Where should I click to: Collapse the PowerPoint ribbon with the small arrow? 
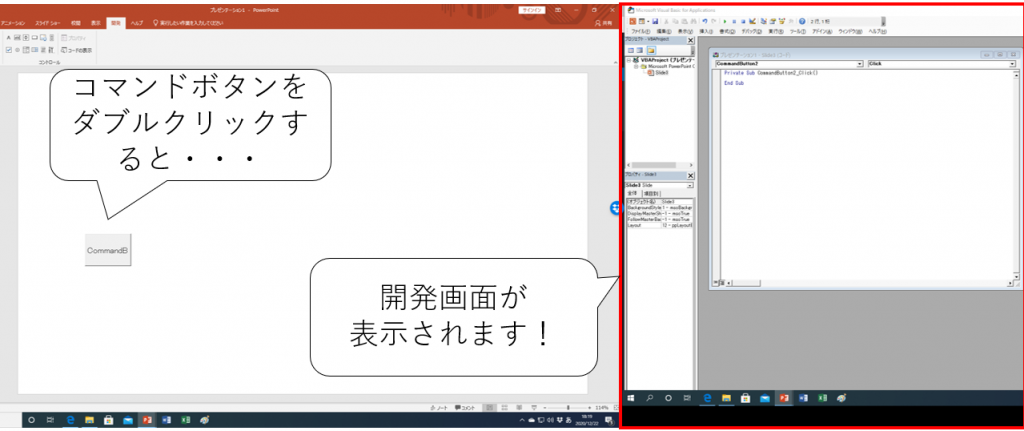[614, 63]
